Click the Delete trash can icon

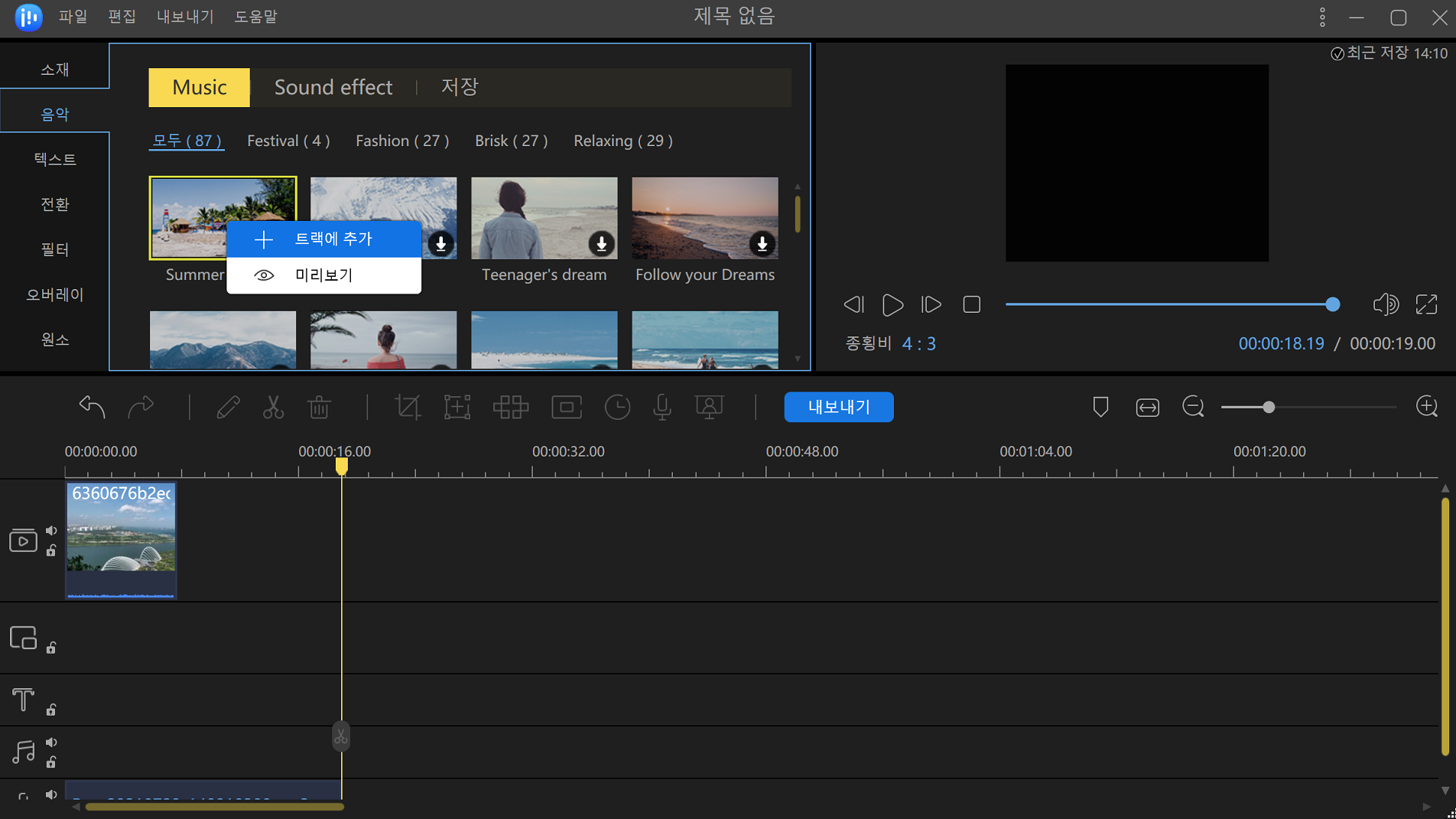[x=319, y=407]
